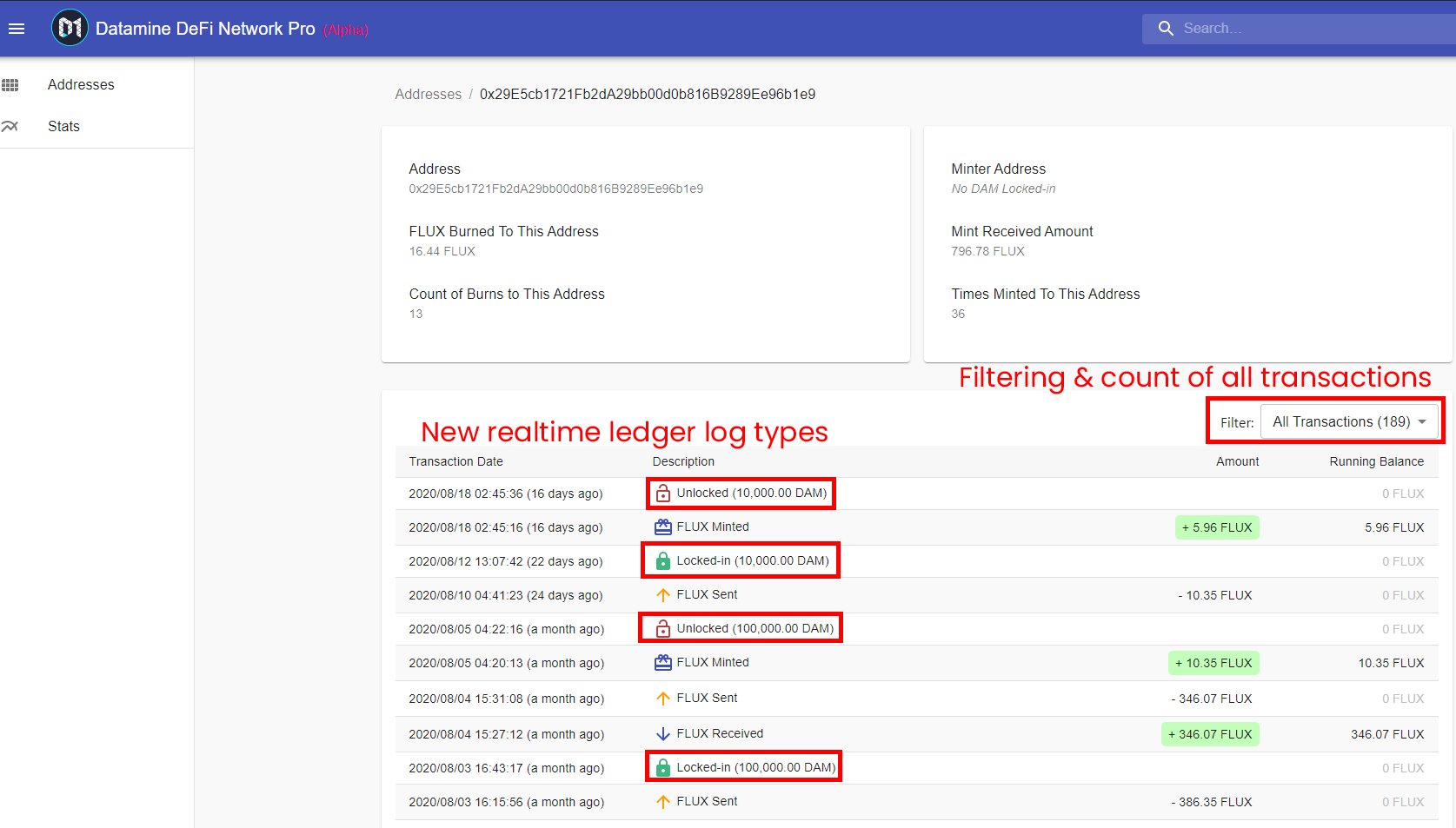Click FLUX Minted icon for 10.35 FLUX row
Viewport: 1456px width, 828px height.
click(663, 662)
